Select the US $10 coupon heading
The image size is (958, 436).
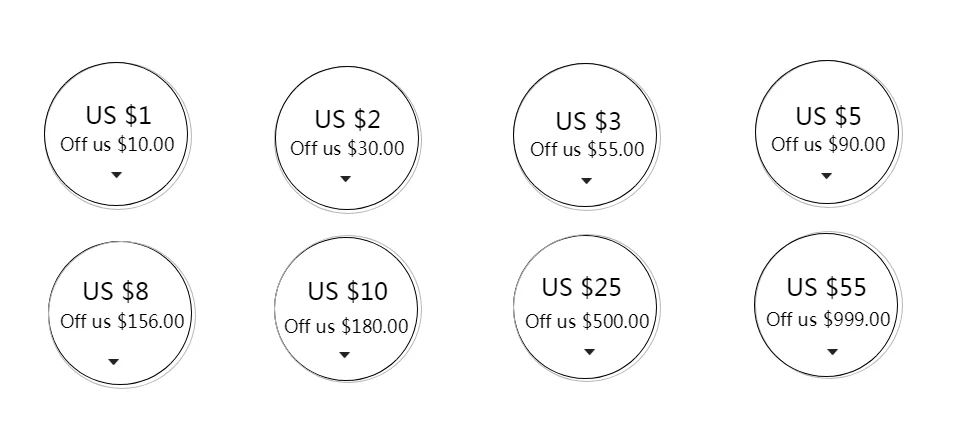(348, 291)
